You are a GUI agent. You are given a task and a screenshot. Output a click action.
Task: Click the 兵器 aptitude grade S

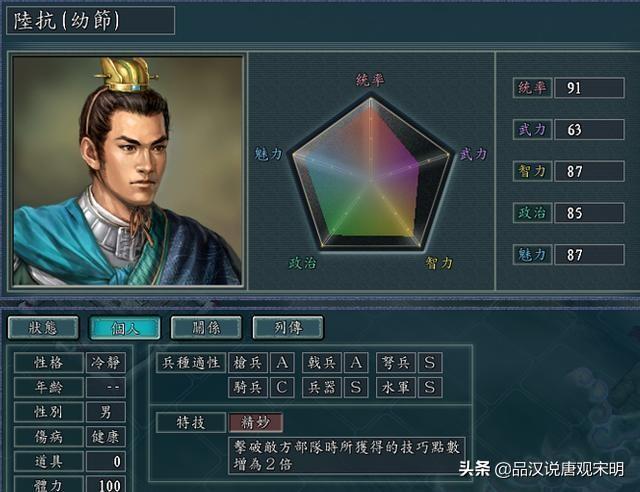pyautogui.click(x=356, y=387)
